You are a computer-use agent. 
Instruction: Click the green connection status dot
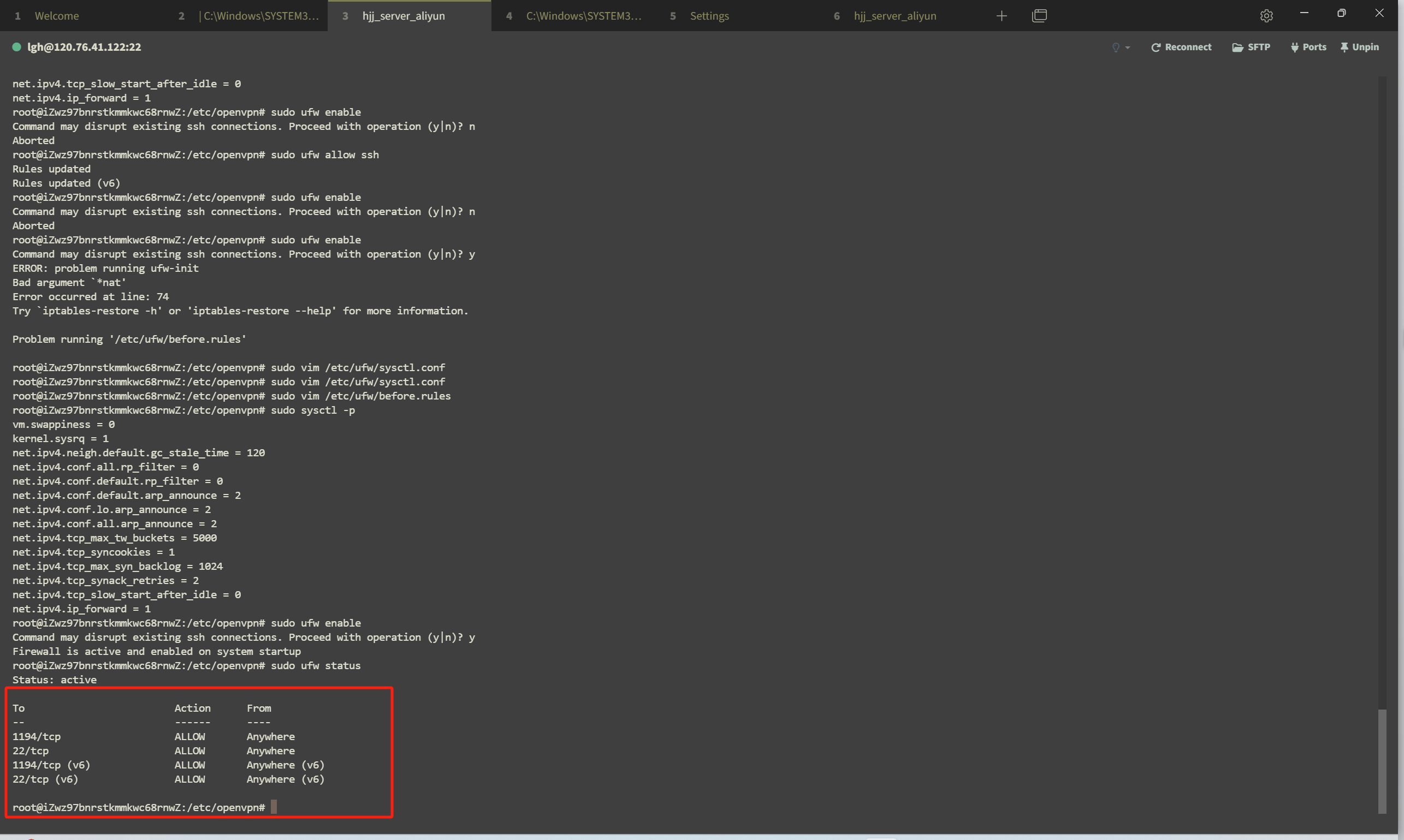[x=16, y=47]
